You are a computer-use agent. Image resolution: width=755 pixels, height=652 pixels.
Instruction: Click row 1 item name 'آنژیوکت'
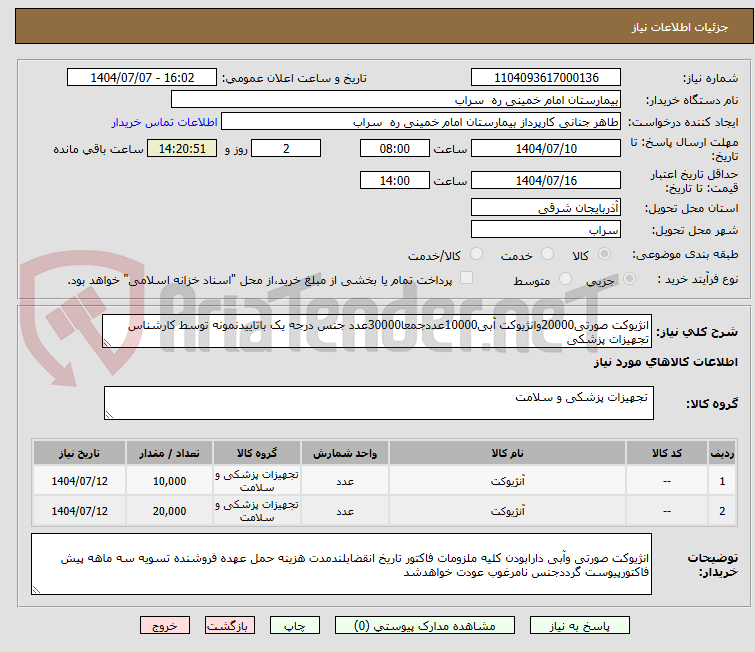point(507,481)
